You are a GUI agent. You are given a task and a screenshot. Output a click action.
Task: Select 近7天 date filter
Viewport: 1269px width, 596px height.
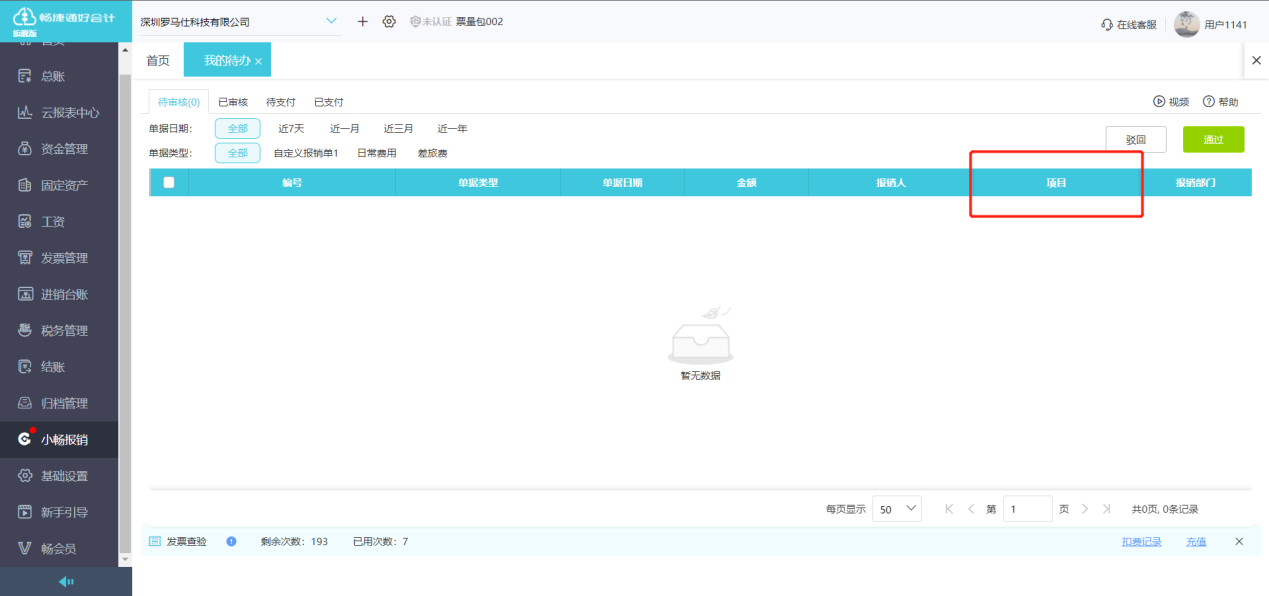pos(291,129)
